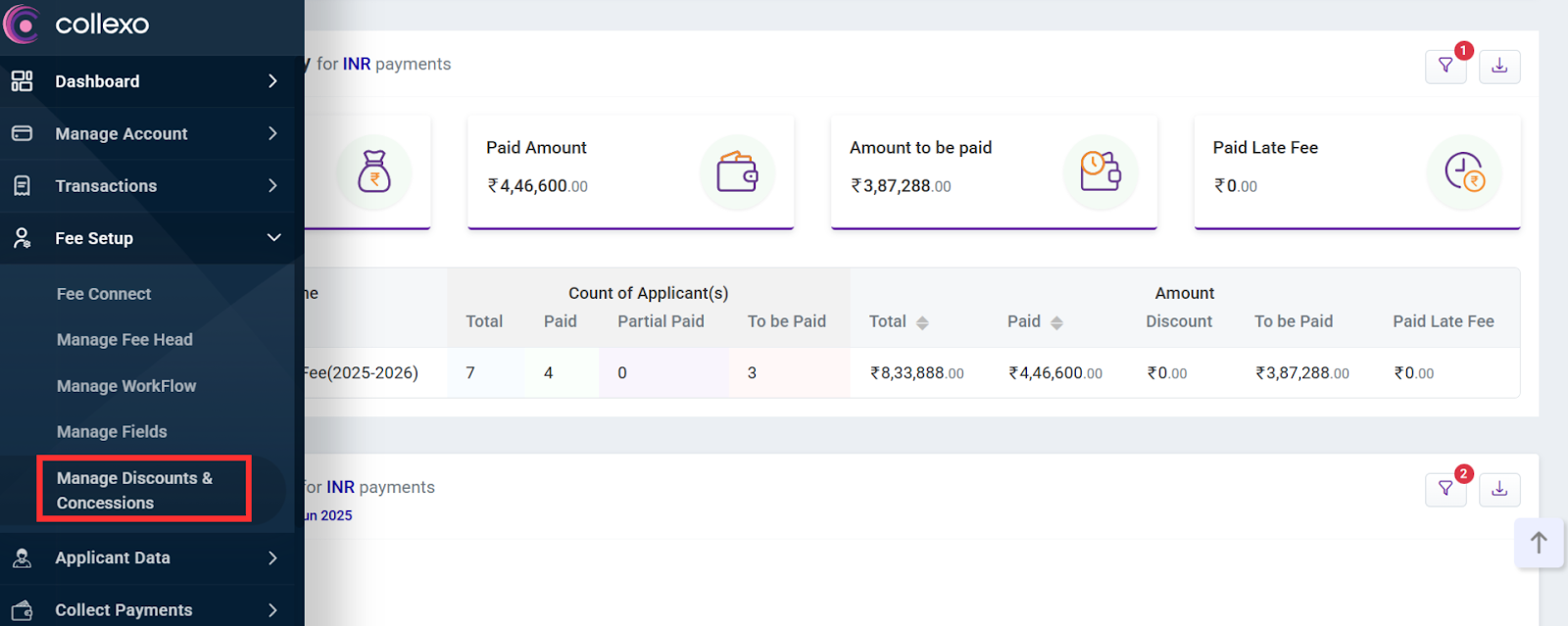Download the top INR payments summary
The image size is (1568, 626).
[x=1499, y=66]
